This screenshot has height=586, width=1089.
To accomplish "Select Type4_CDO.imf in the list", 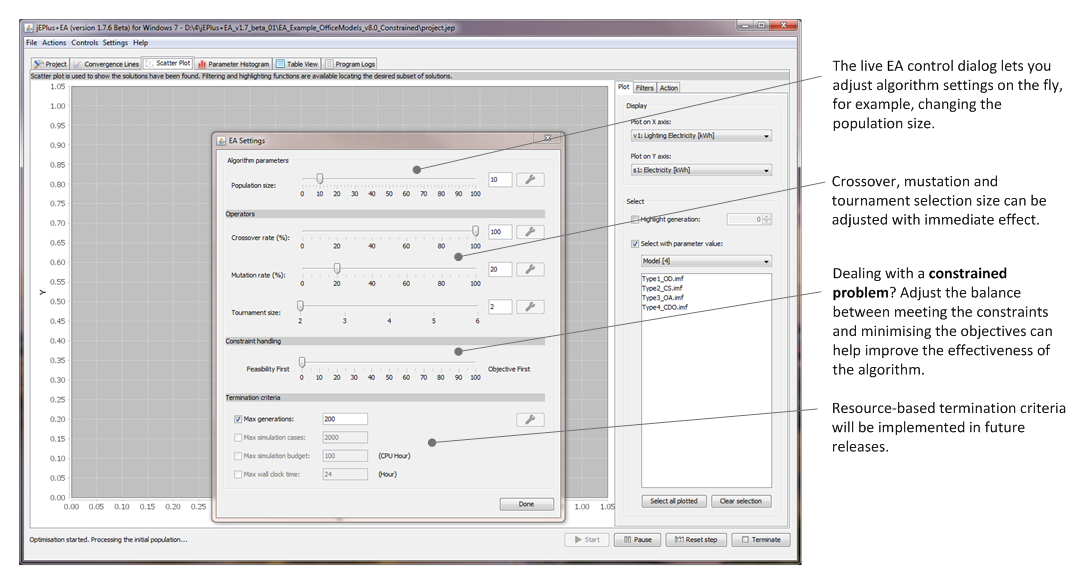I will point(665,308).
